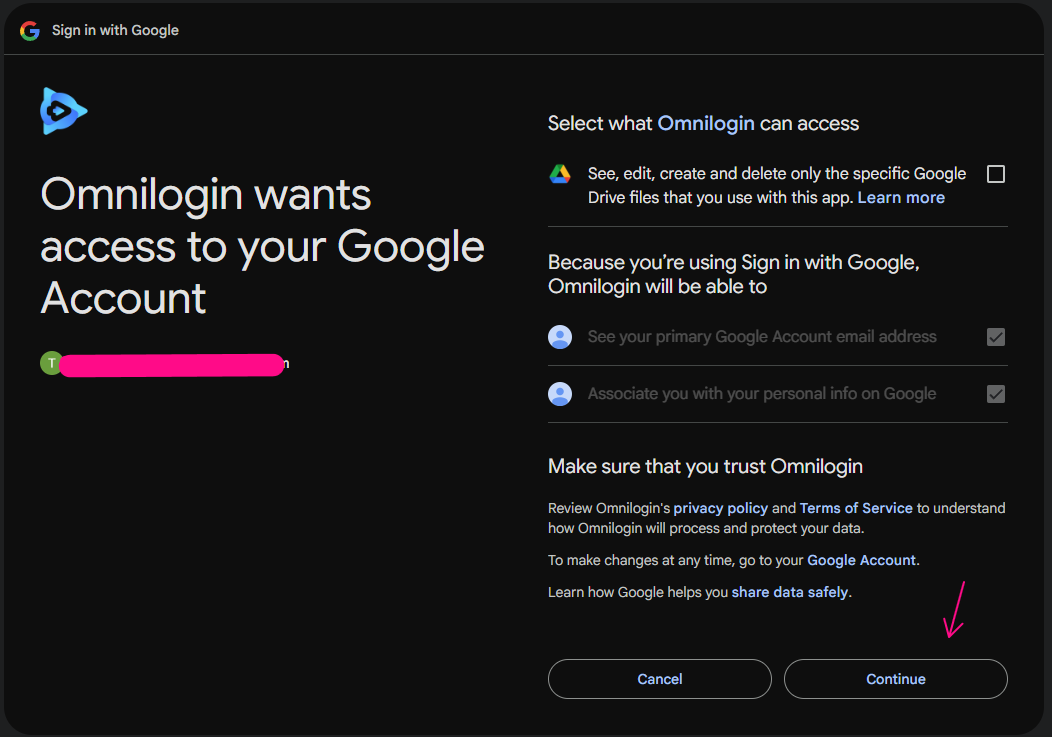This screenshot has height=737, width=1052.
Task: Click the green T account avatar
Action: tap(51, 363)
